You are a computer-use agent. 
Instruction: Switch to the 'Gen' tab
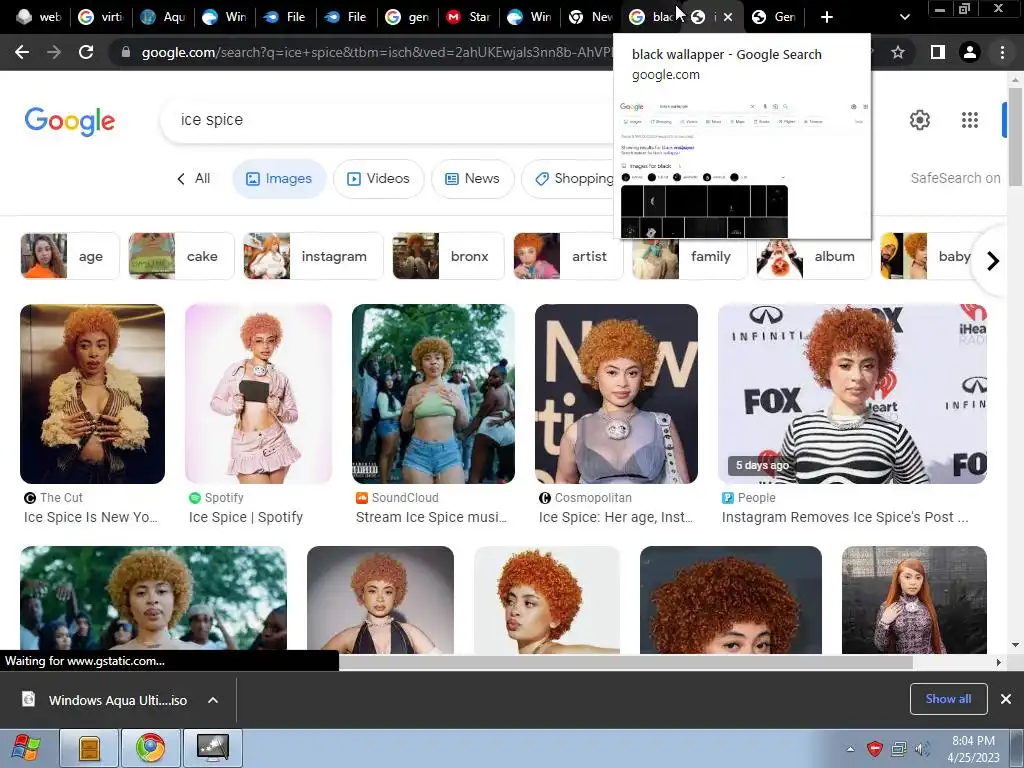774,17
